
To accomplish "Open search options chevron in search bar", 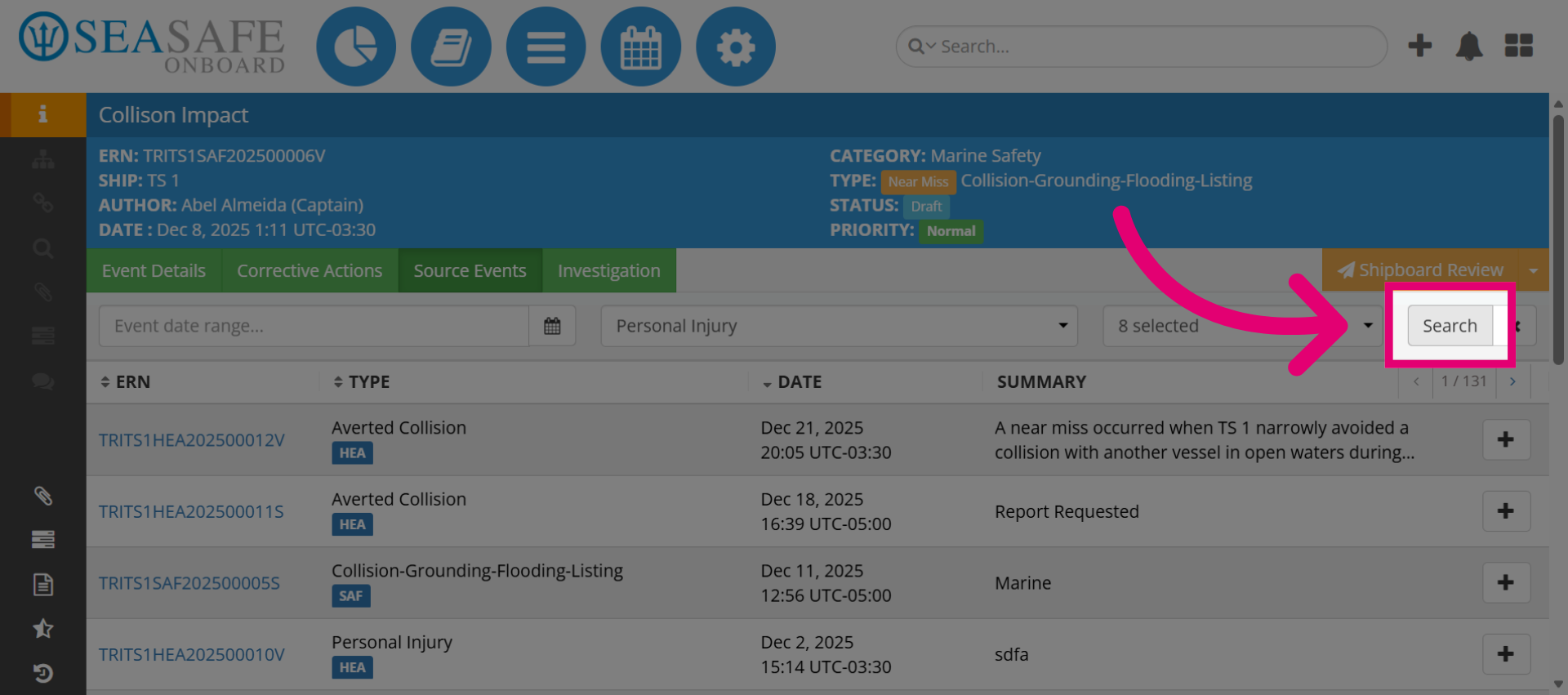I will tap(931, 47).
